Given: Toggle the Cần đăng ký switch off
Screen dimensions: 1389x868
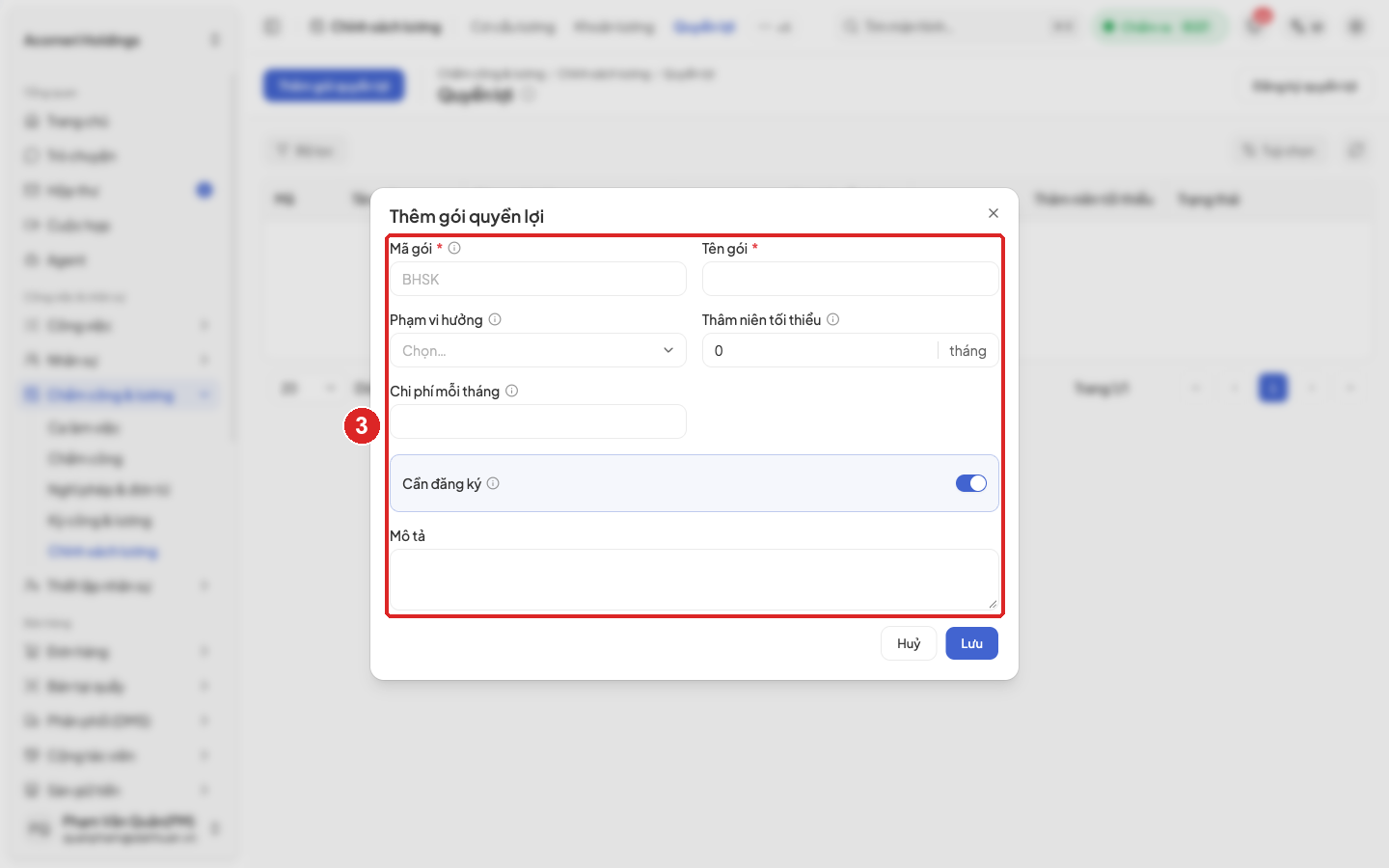Looking at the screenshot, I should click(971, 483).
